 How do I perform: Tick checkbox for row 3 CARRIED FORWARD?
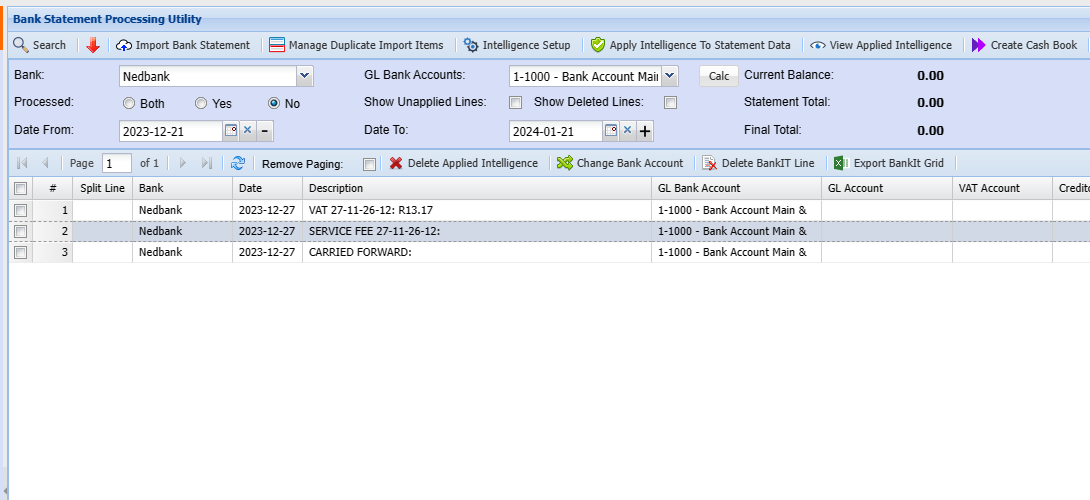[21, 252]
